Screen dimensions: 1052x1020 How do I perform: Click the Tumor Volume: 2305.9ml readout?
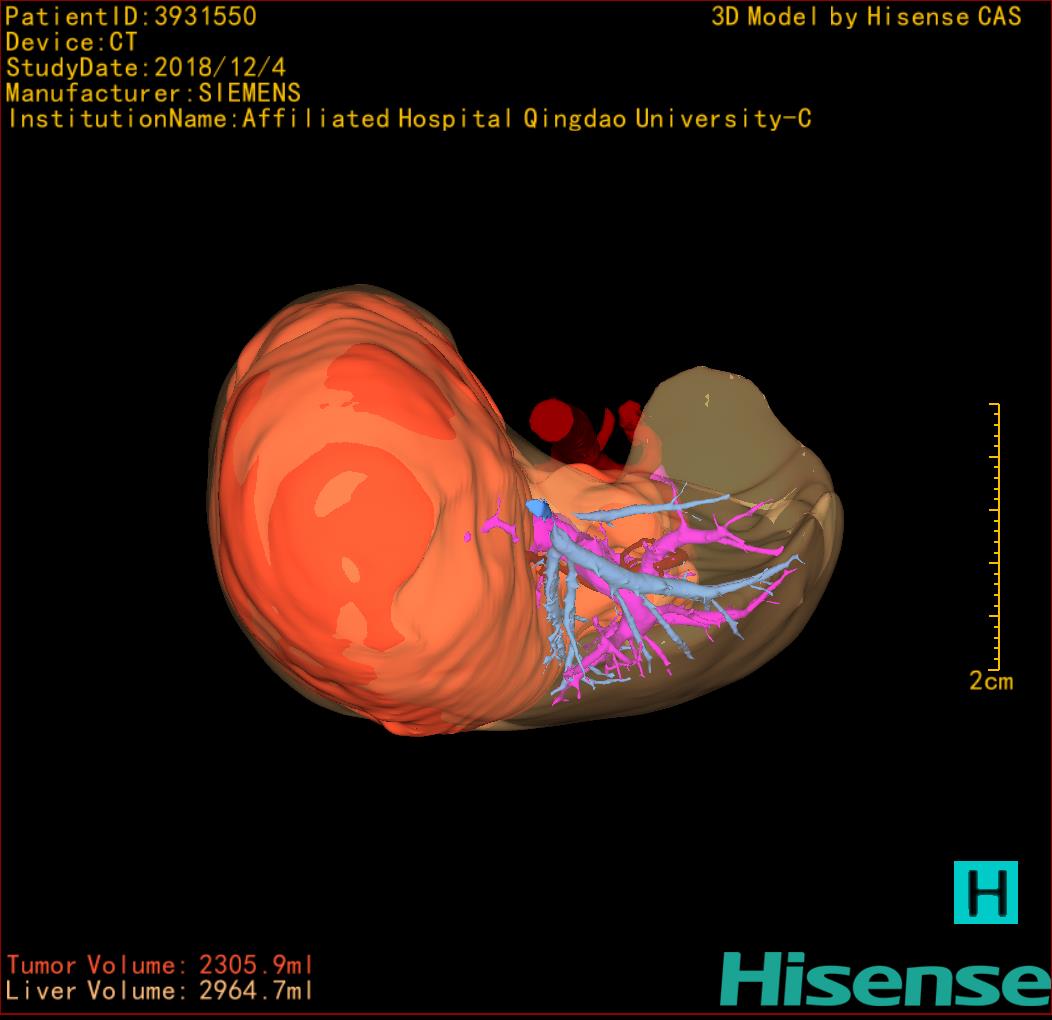click(x=160, y=965)
